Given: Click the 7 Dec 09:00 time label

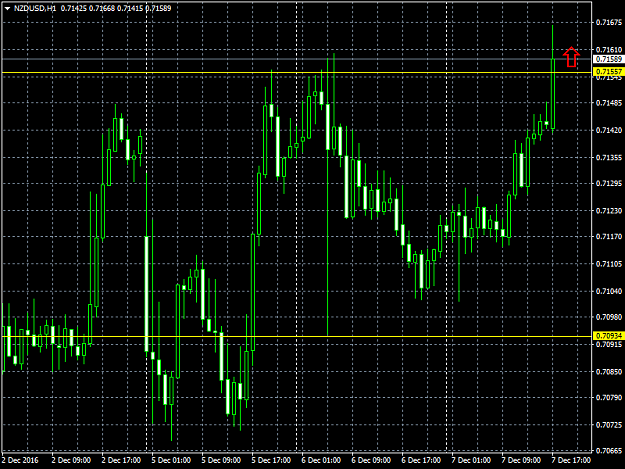Looking at the screenshot, I should click(521, 460).
